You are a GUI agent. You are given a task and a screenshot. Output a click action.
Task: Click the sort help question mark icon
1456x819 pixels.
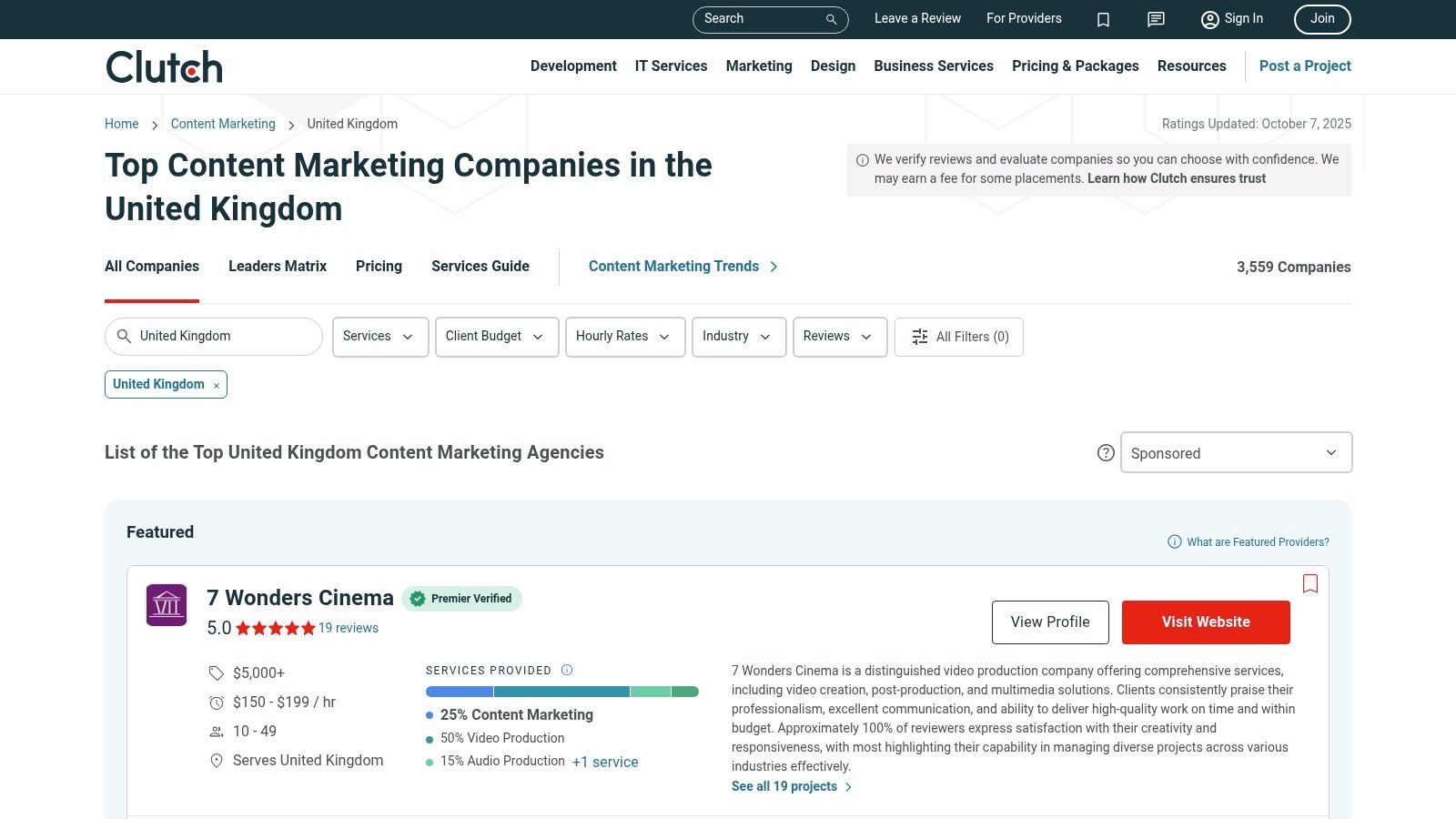tap(1106, 453)
